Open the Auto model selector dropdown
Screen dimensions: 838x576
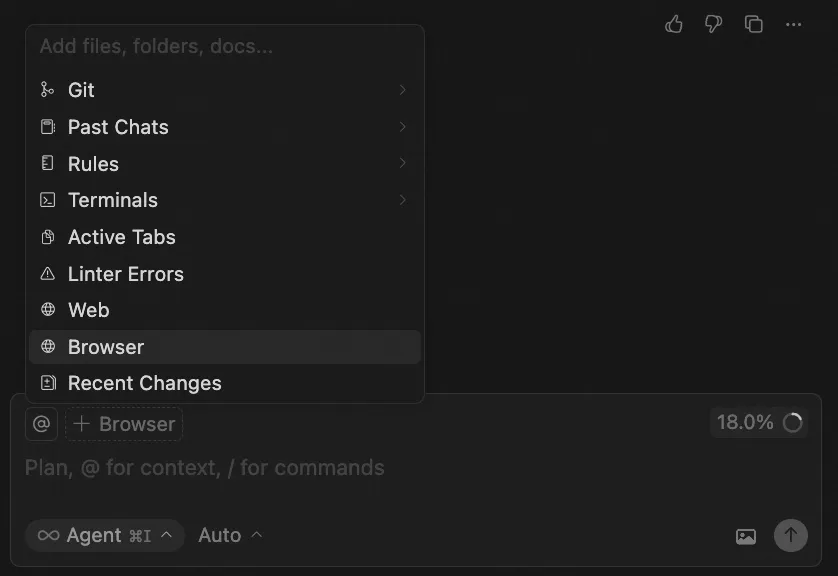click(x=230, y=535)
